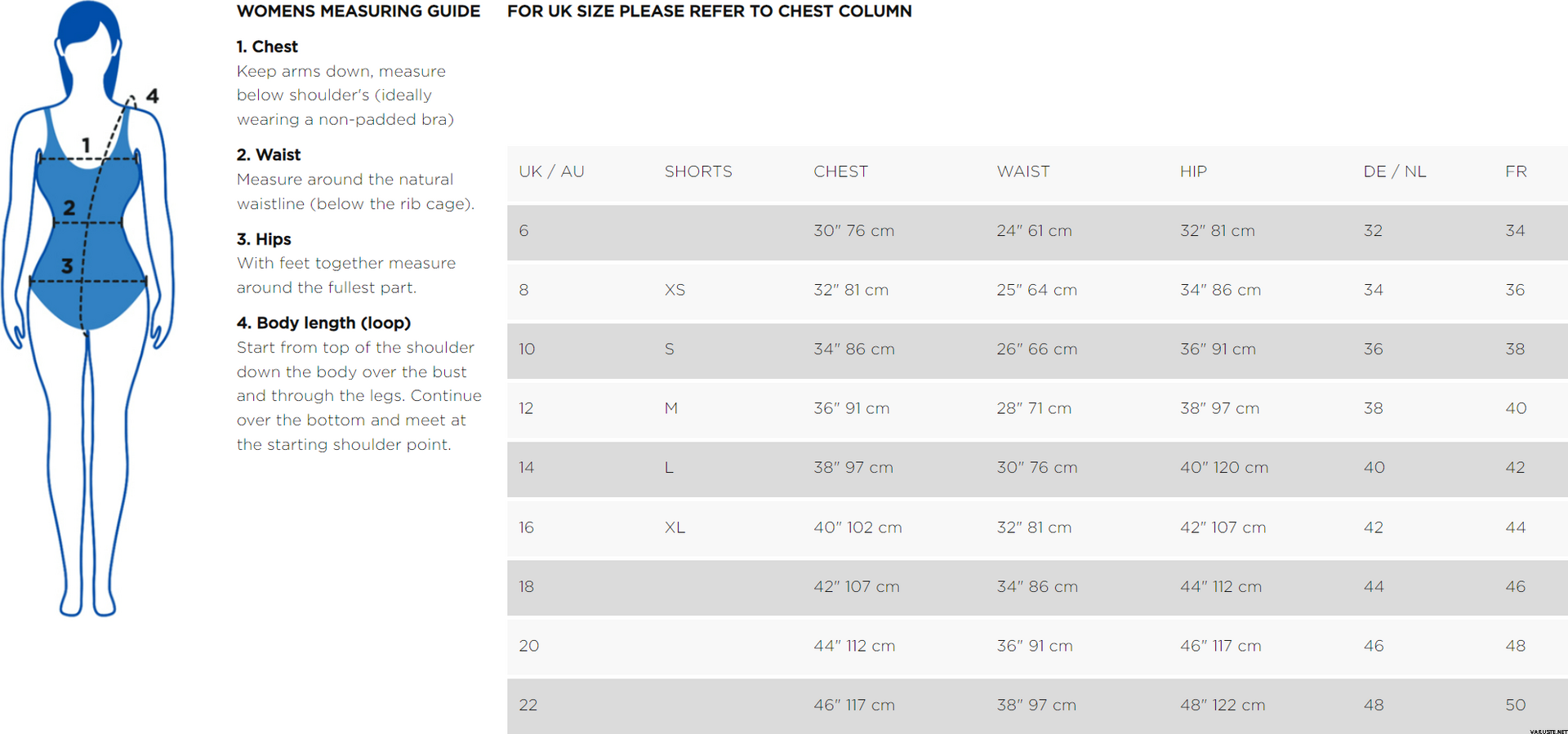Select the DE / NL column header

1395,171
